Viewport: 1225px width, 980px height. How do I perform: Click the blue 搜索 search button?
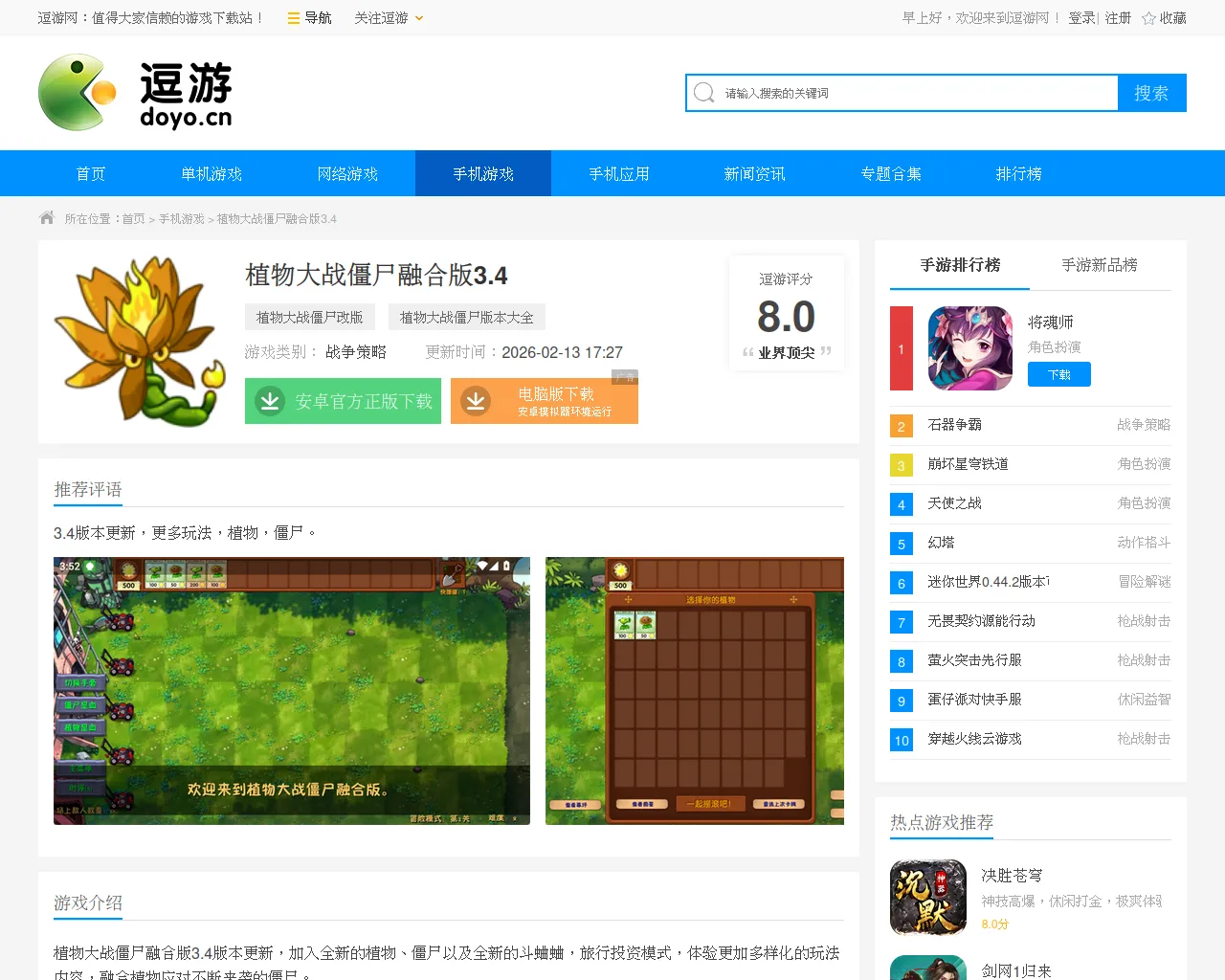(1151, 92)
